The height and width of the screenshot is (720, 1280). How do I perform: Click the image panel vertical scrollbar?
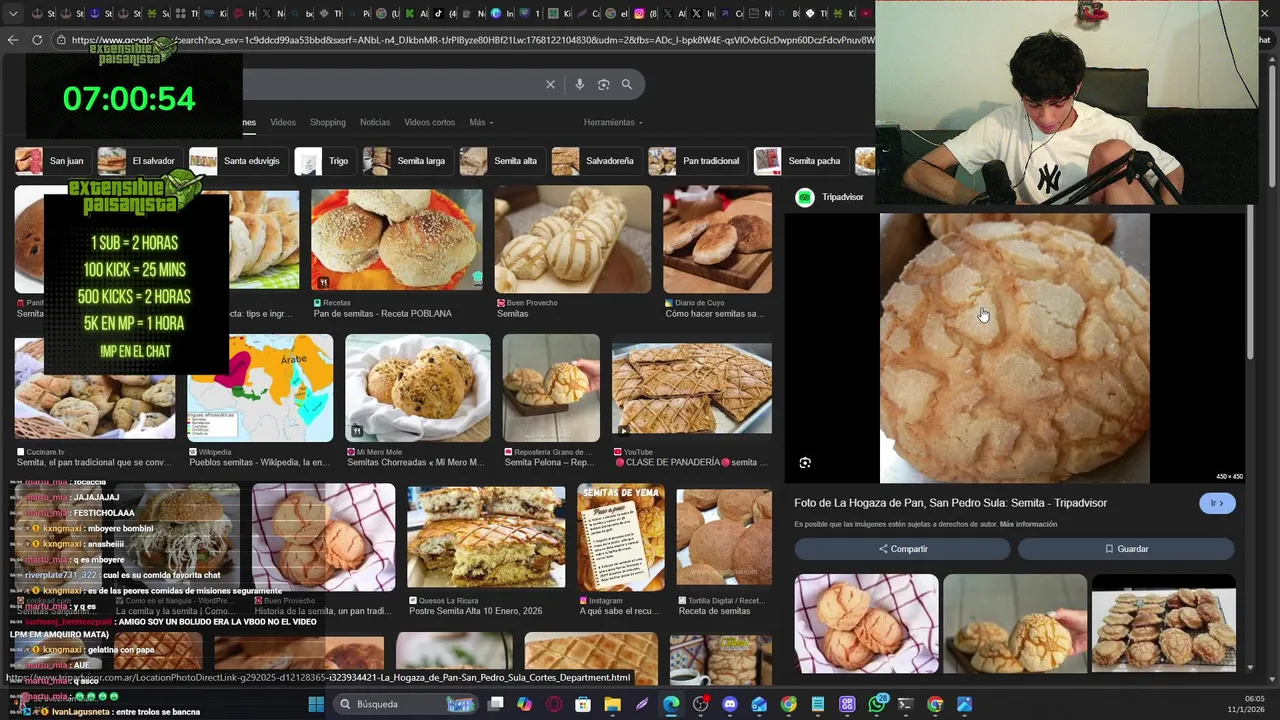1250,283
